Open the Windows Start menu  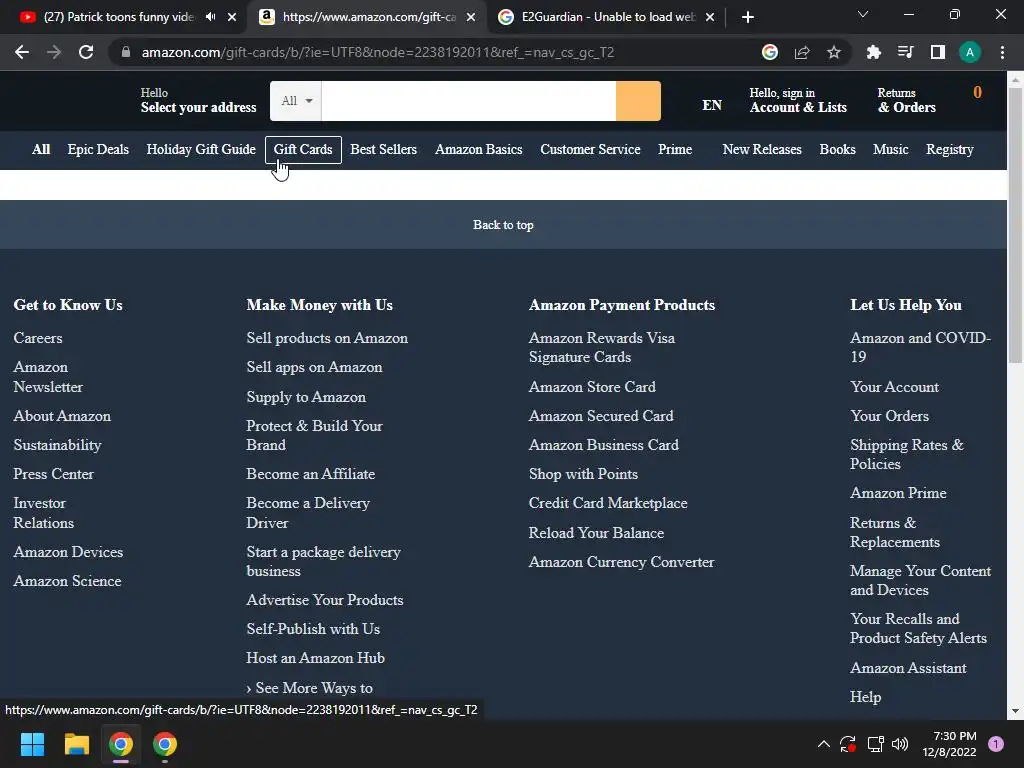tap(32, 744)
